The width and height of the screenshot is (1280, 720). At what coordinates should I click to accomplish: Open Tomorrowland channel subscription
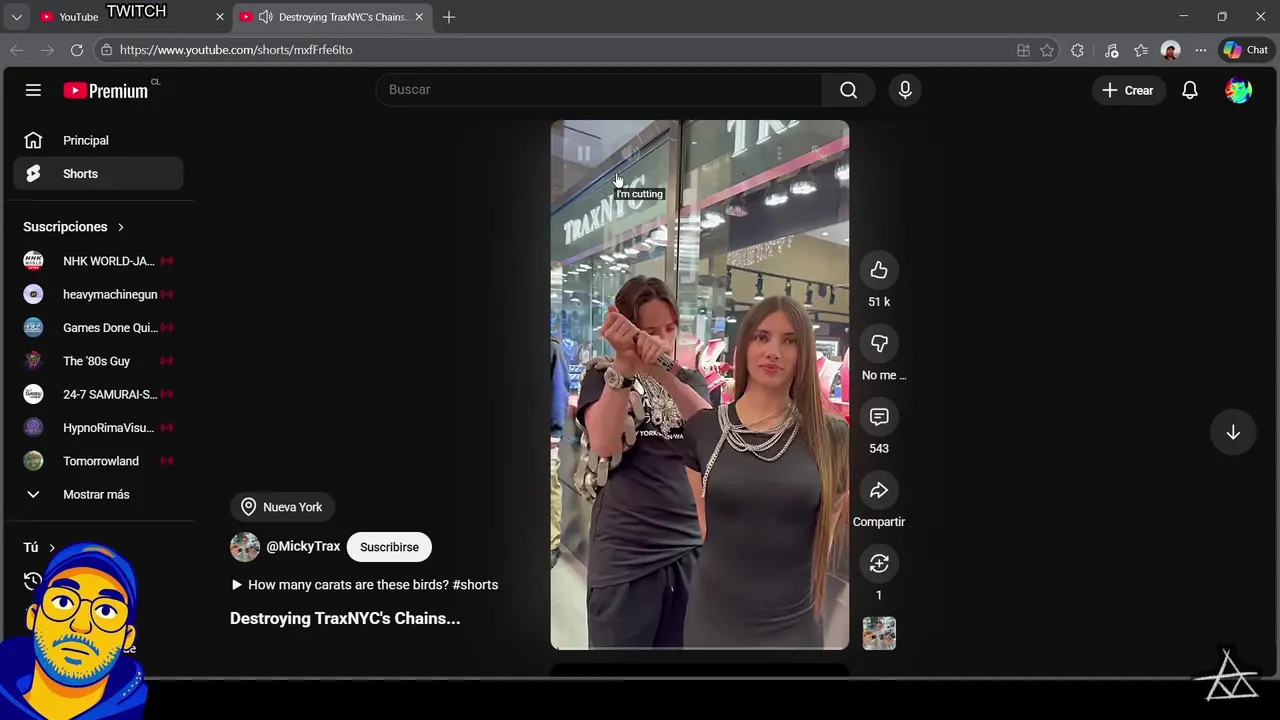tap(98, 461)
